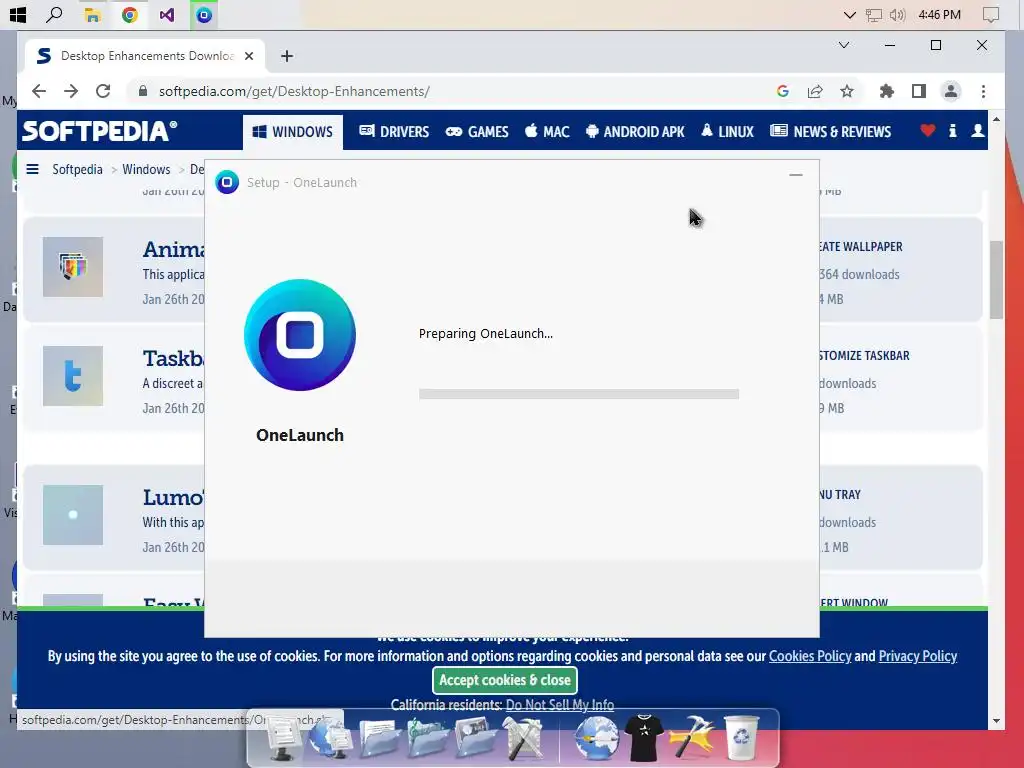Click the OneLaunch setup progress bar
The width and height of the screenshot is (1024, 768).
pos(579,394)
